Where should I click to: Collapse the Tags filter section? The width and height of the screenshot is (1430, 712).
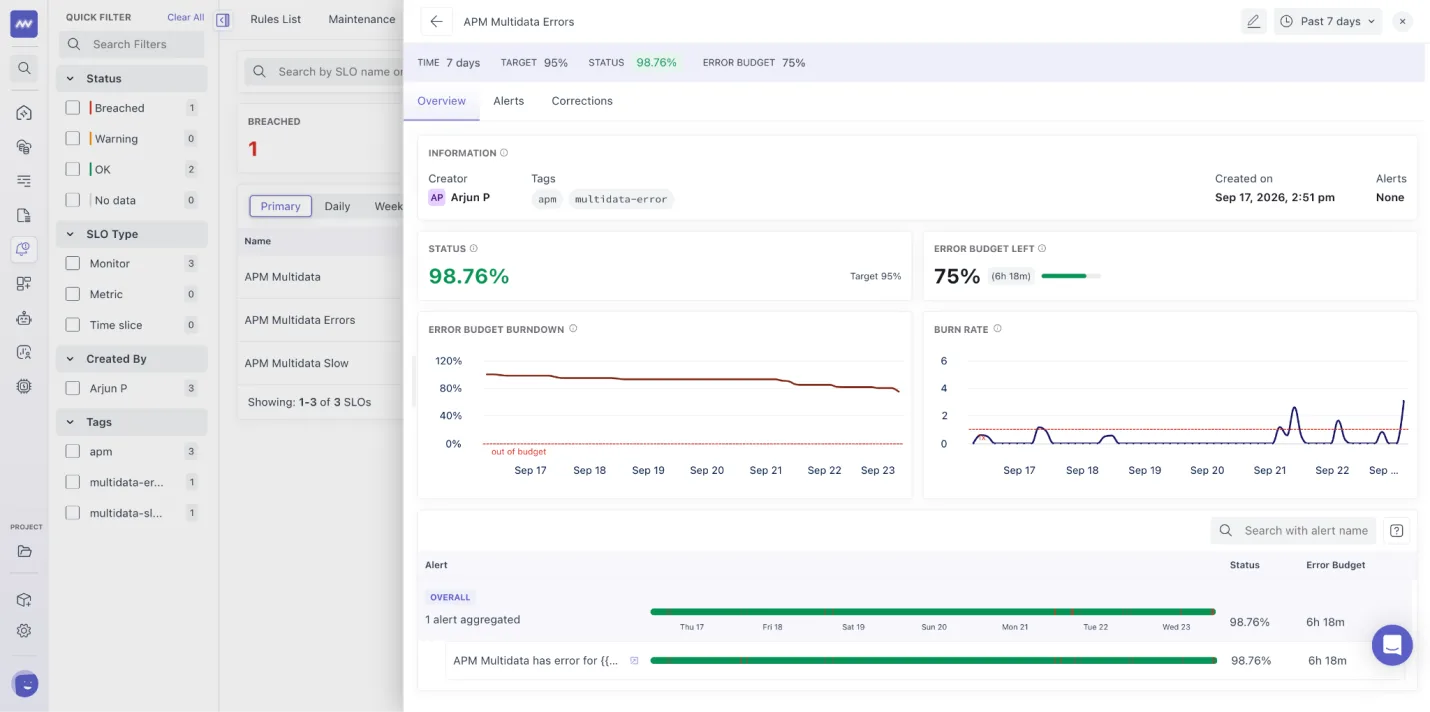pos(131,422)
